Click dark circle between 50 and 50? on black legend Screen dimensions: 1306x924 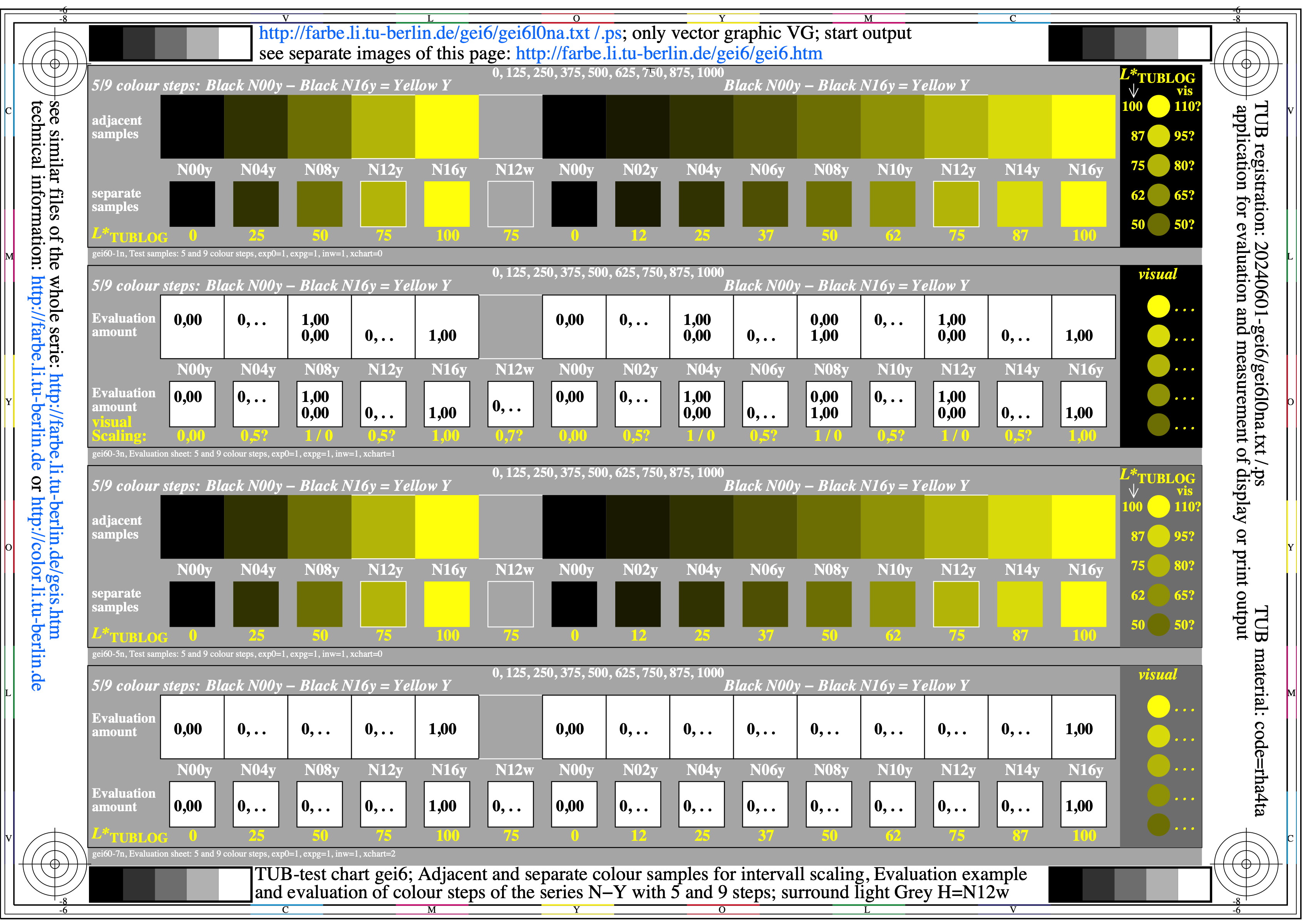[1158, 224]
